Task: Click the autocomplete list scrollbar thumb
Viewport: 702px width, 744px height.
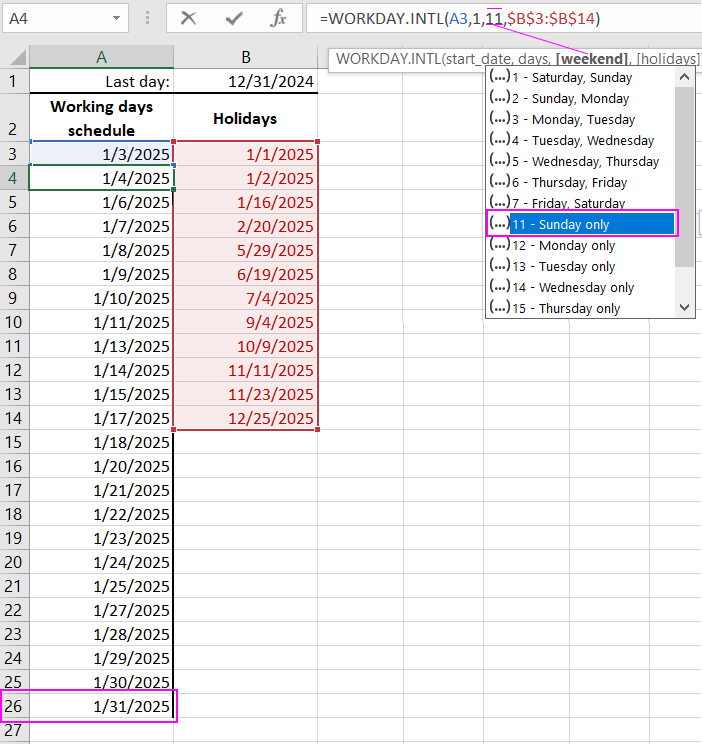Action: [x=684, y=177]
